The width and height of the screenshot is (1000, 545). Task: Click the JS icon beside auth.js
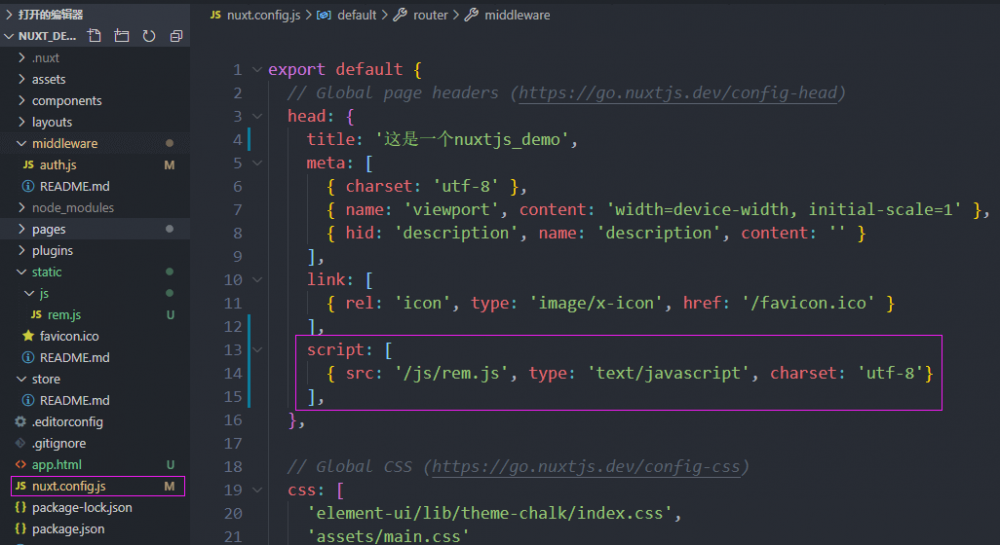point(28,164)
